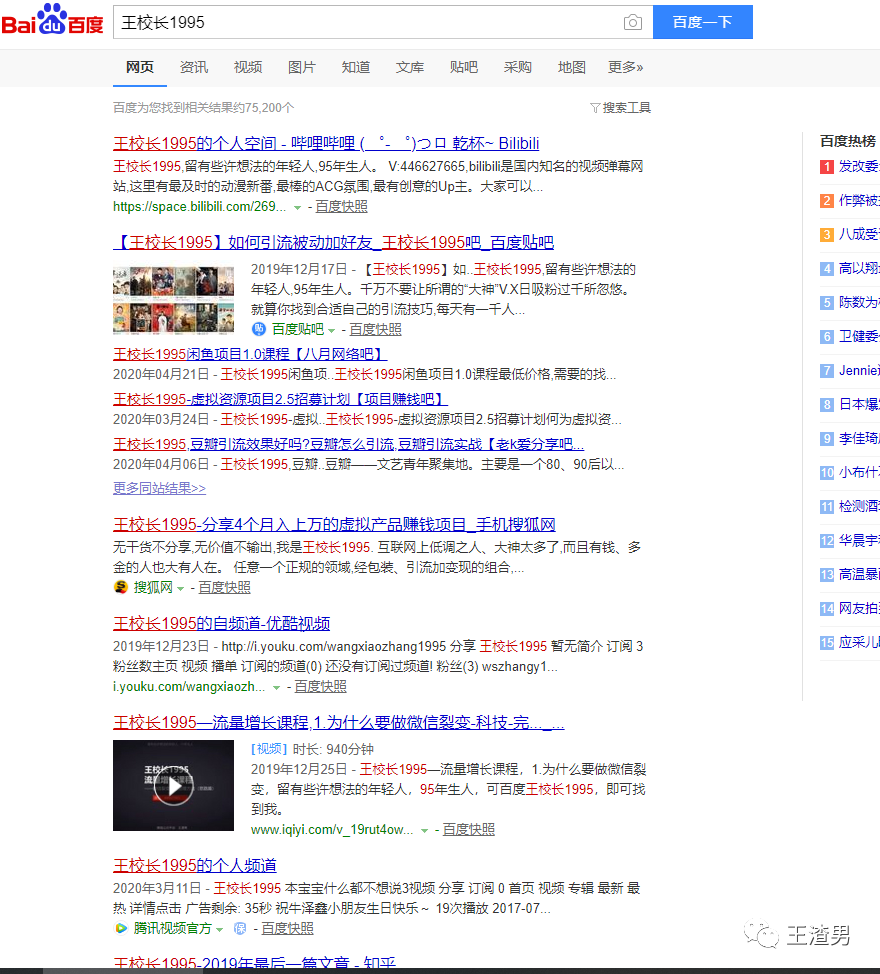Click hot list rank 2 badge

(827, 201)
